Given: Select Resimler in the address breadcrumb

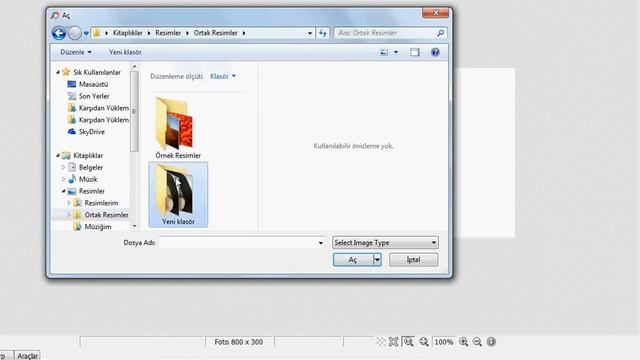Looking at the screenshot, I should point(168,33).
